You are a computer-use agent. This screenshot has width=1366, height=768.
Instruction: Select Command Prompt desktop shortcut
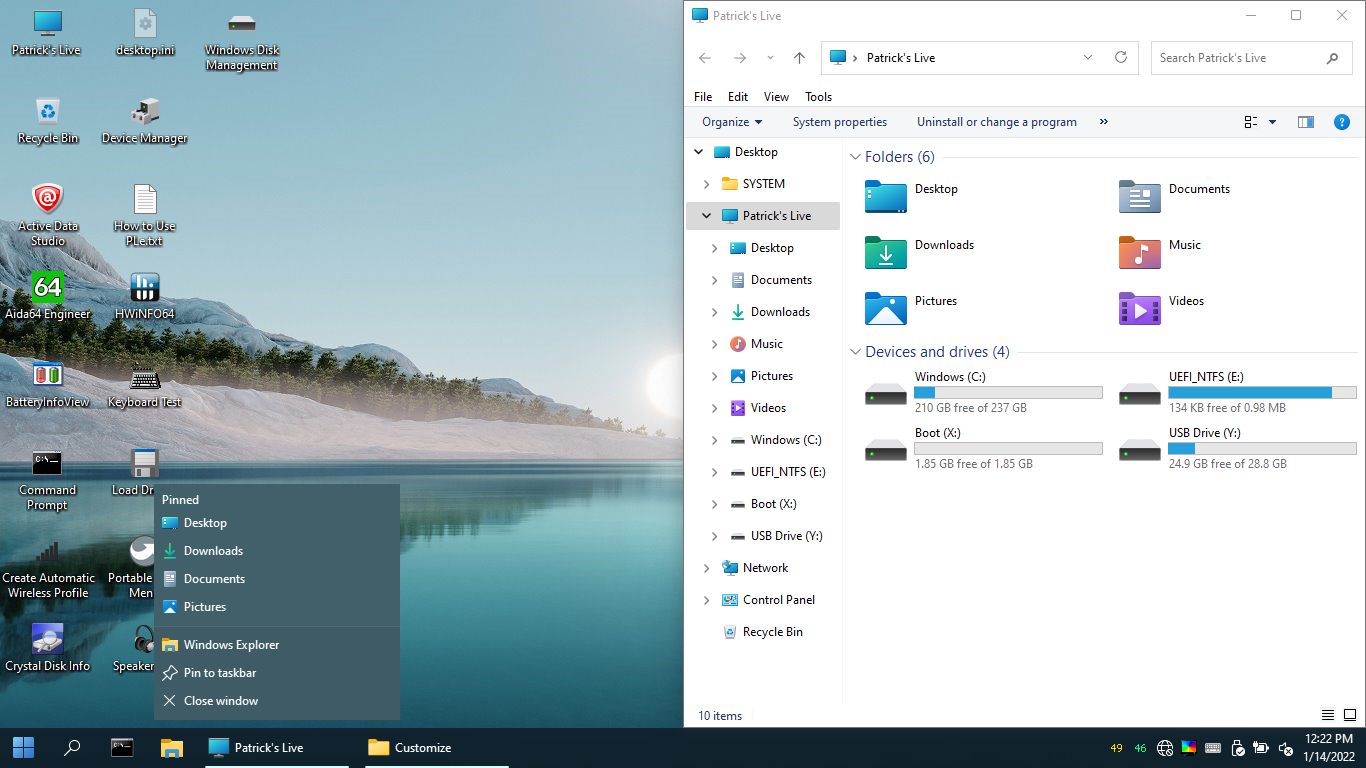47,480
